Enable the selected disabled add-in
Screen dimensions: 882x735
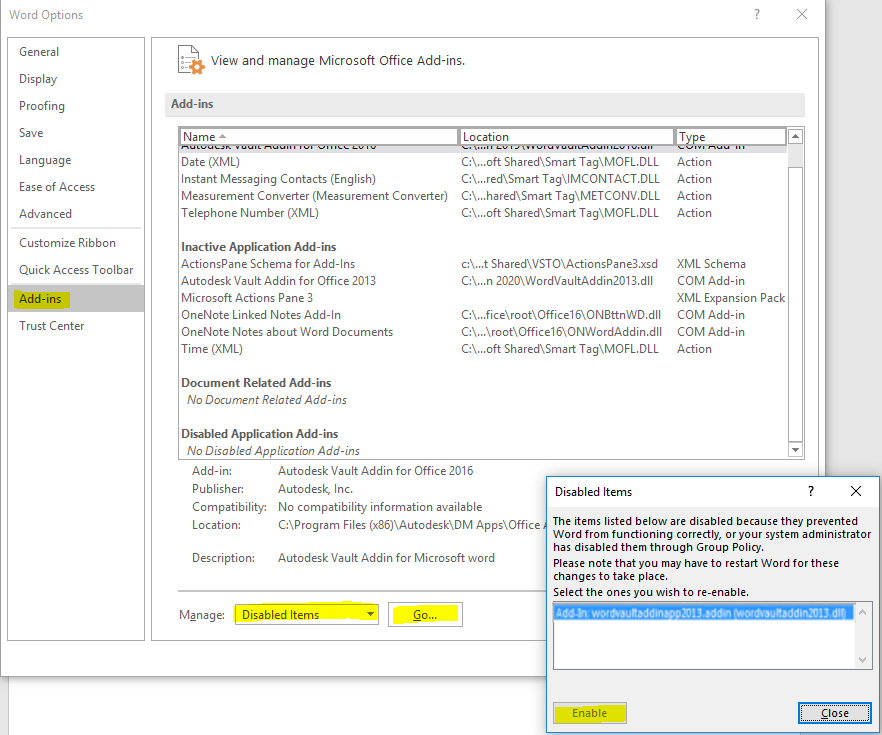[x=589, y=713]
